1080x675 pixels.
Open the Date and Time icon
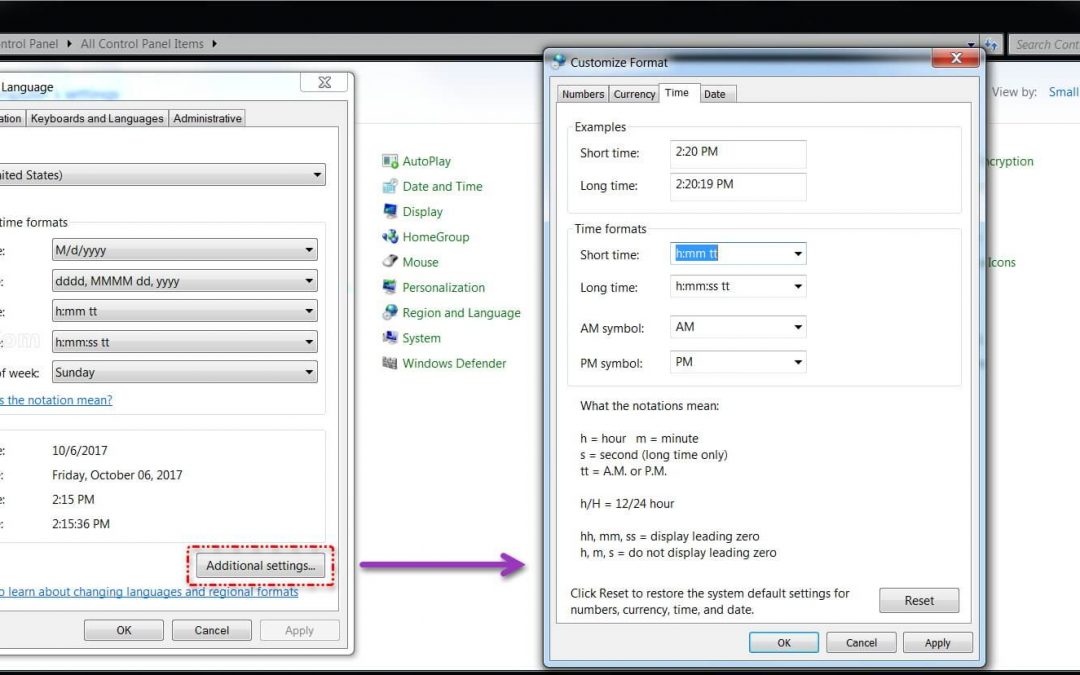coord(390,186)
